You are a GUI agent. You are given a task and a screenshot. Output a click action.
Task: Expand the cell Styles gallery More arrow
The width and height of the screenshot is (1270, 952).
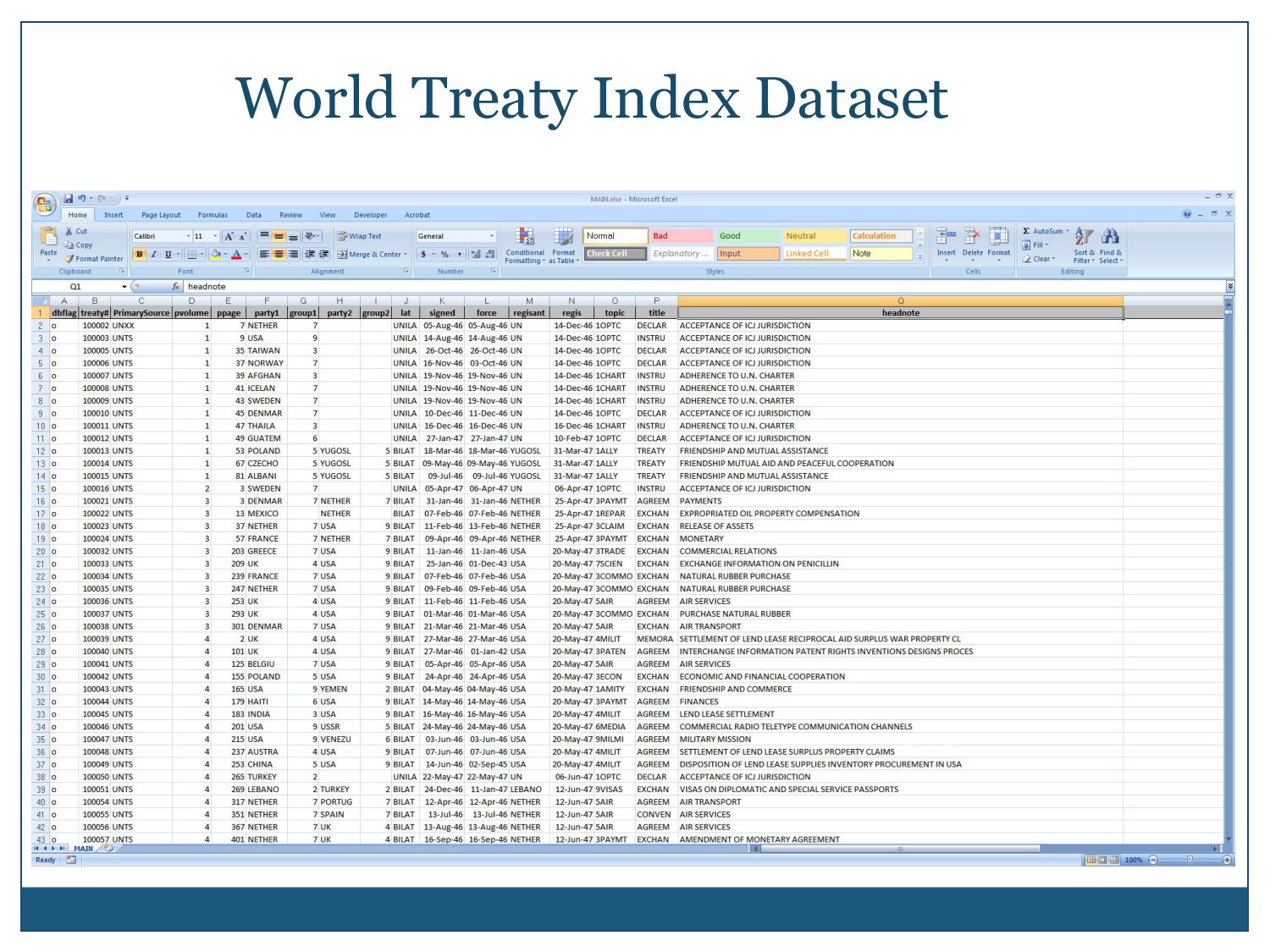(x=920, y=258)
